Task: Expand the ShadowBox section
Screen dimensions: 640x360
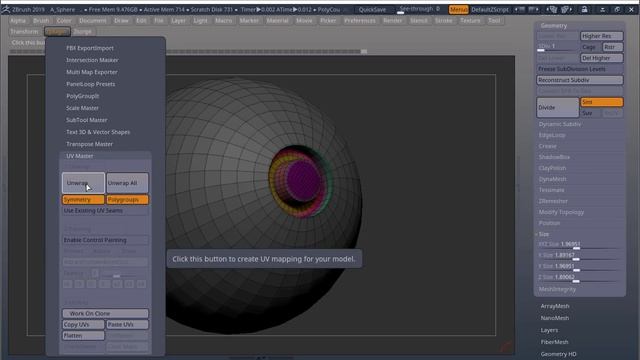Action: point(554,157)
